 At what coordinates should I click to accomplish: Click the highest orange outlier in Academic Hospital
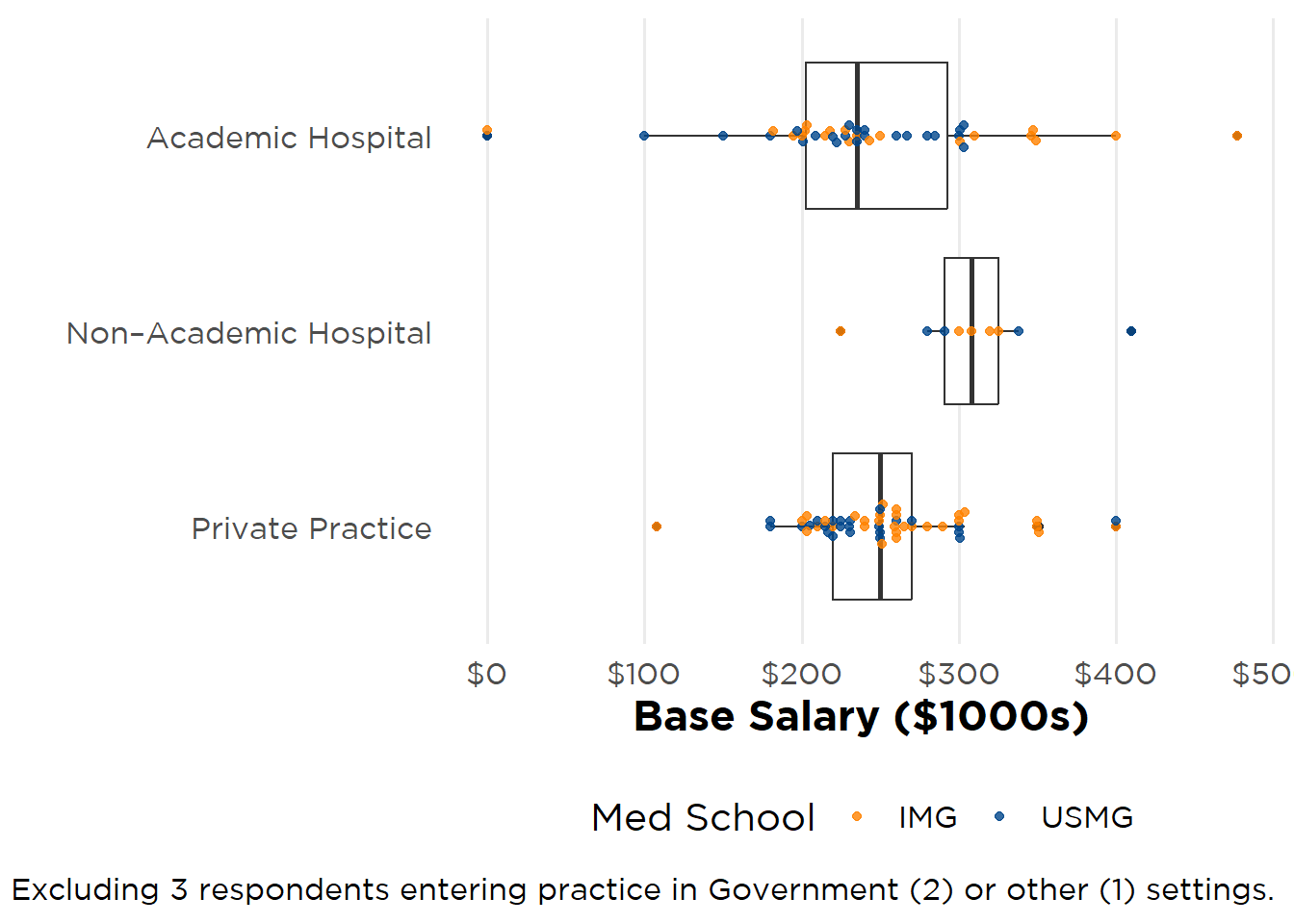[1237, 136]
